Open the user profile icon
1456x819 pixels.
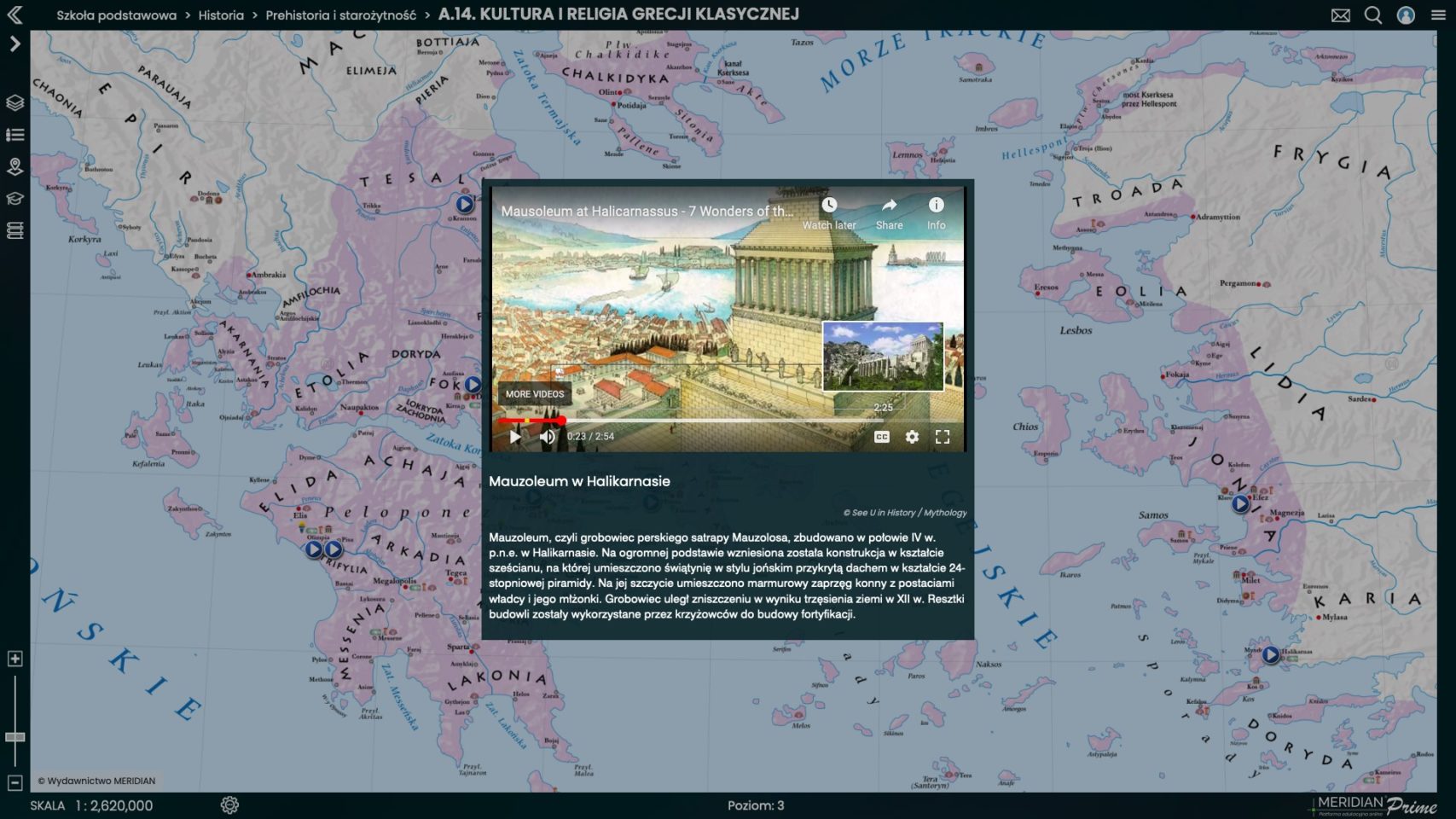[x=1406, y=15]
